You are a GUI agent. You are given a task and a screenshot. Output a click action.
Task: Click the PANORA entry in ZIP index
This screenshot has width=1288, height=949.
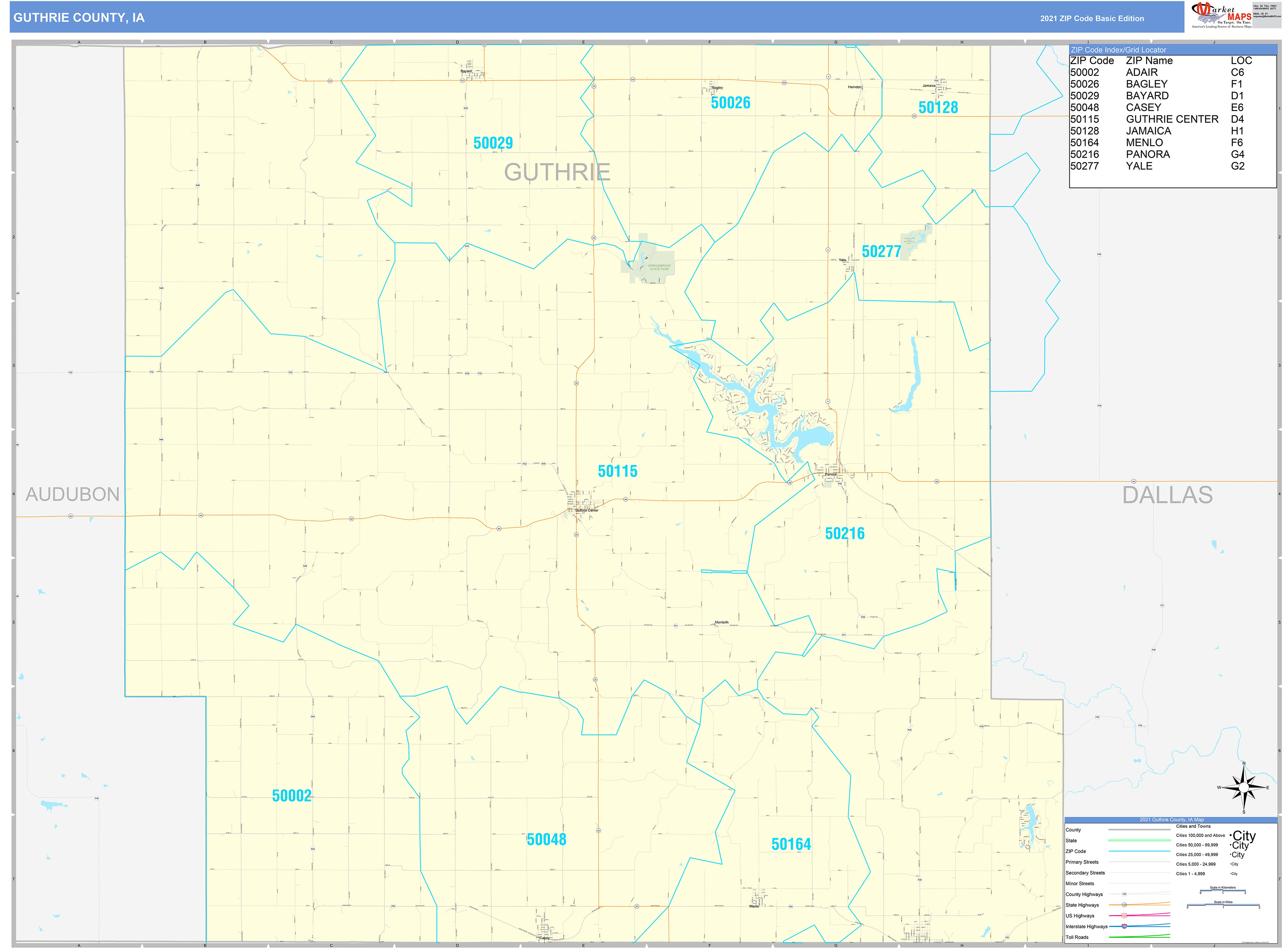tap(1147, 154)
